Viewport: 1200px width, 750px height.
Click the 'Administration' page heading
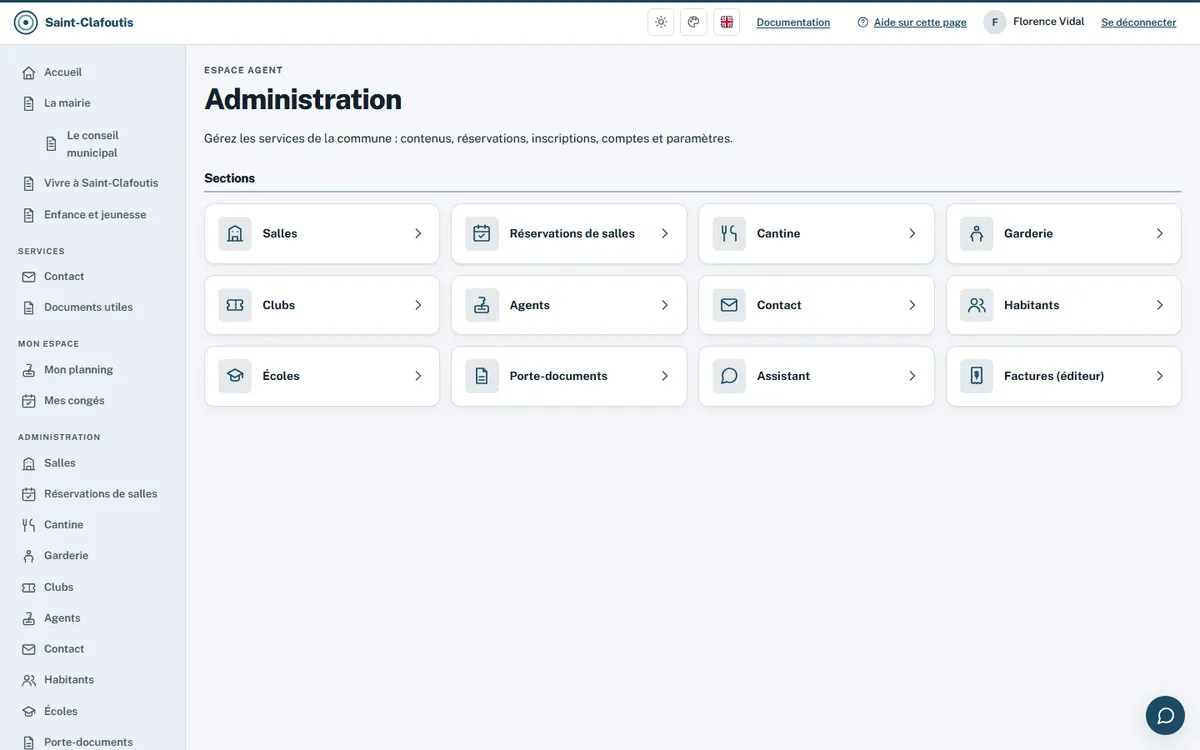coord(303,99)
